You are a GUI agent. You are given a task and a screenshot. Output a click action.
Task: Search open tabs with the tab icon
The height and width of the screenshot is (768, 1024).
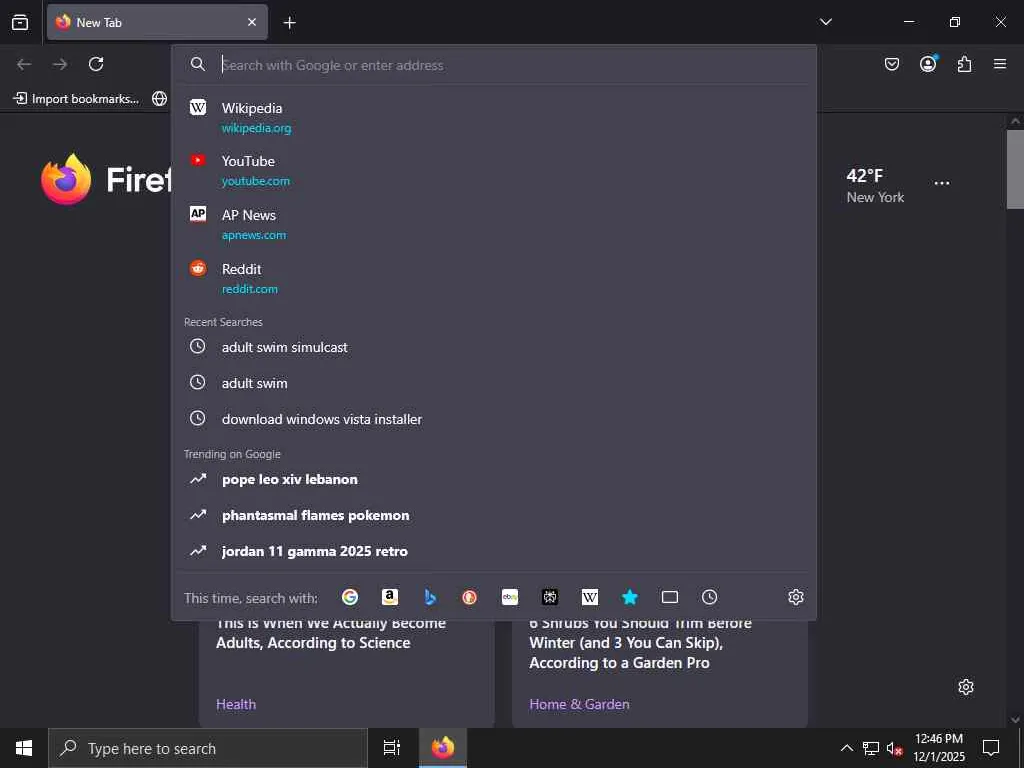click(x=670, y=597)
